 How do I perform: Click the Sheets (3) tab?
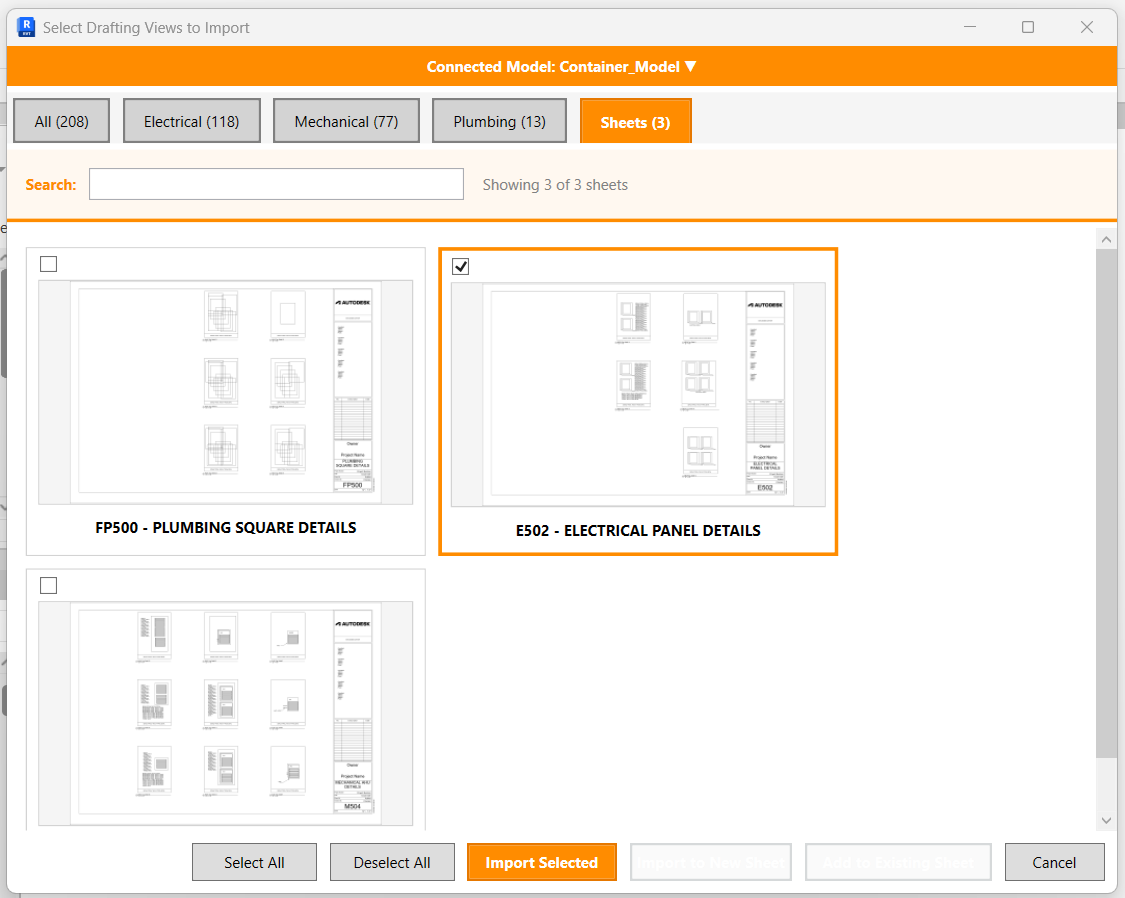(635, 122)
